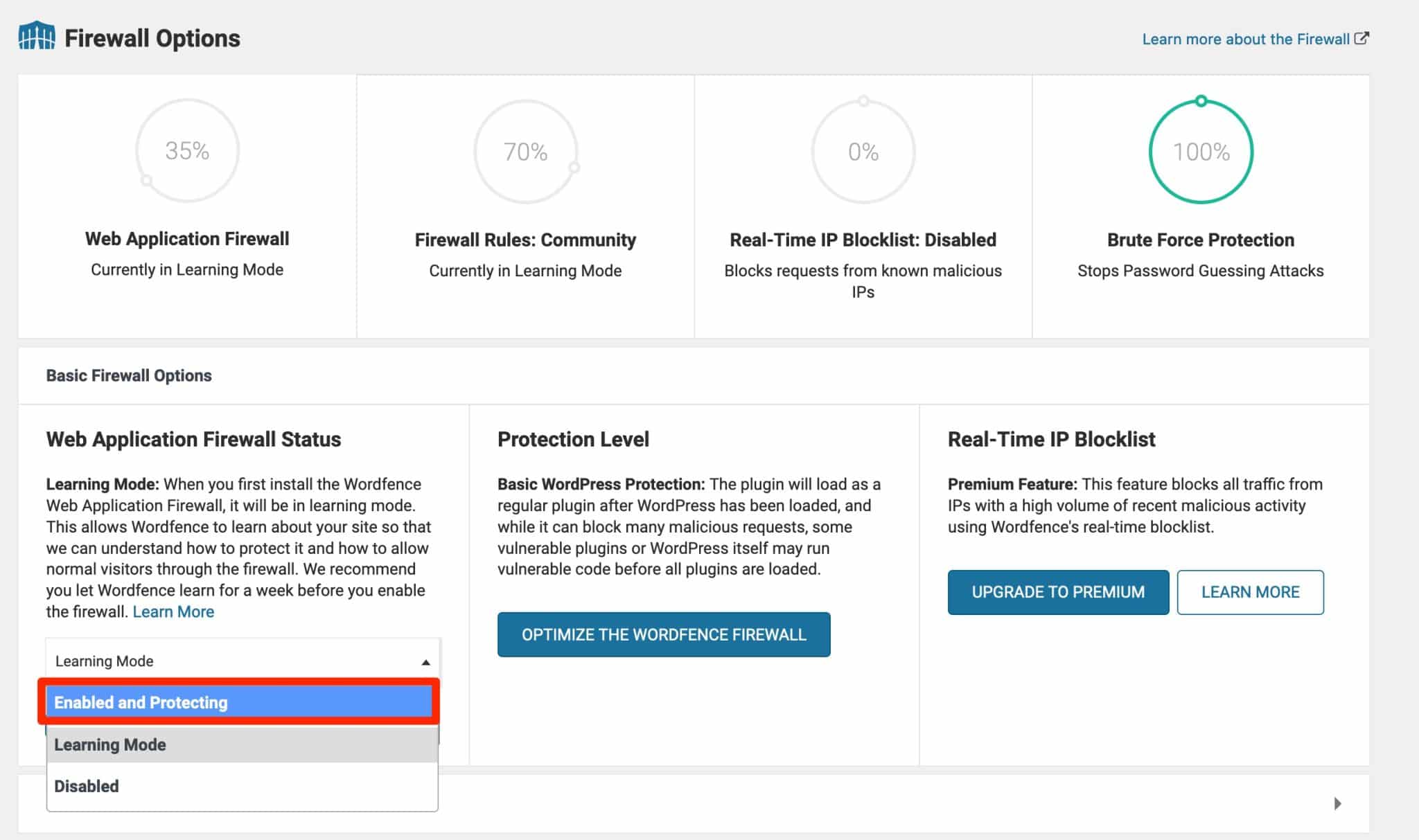Click Blocks requests from known malicious IPs text
Screen dimensions: 1419x840
point(863,281)
